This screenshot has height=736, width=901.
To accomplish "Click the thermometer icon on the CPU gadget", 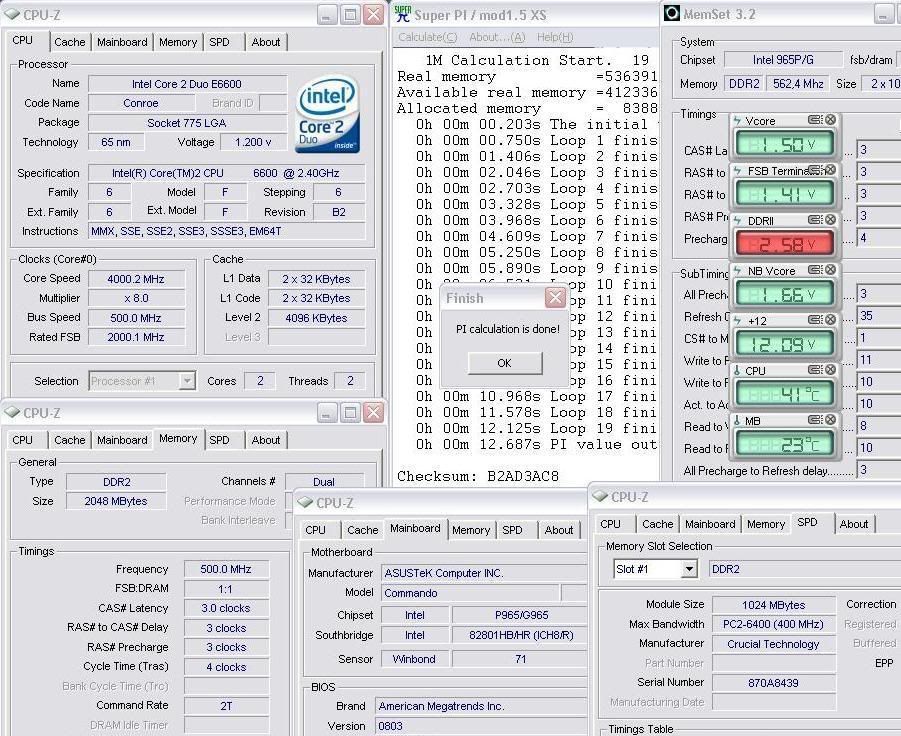I will coord(737,371).
